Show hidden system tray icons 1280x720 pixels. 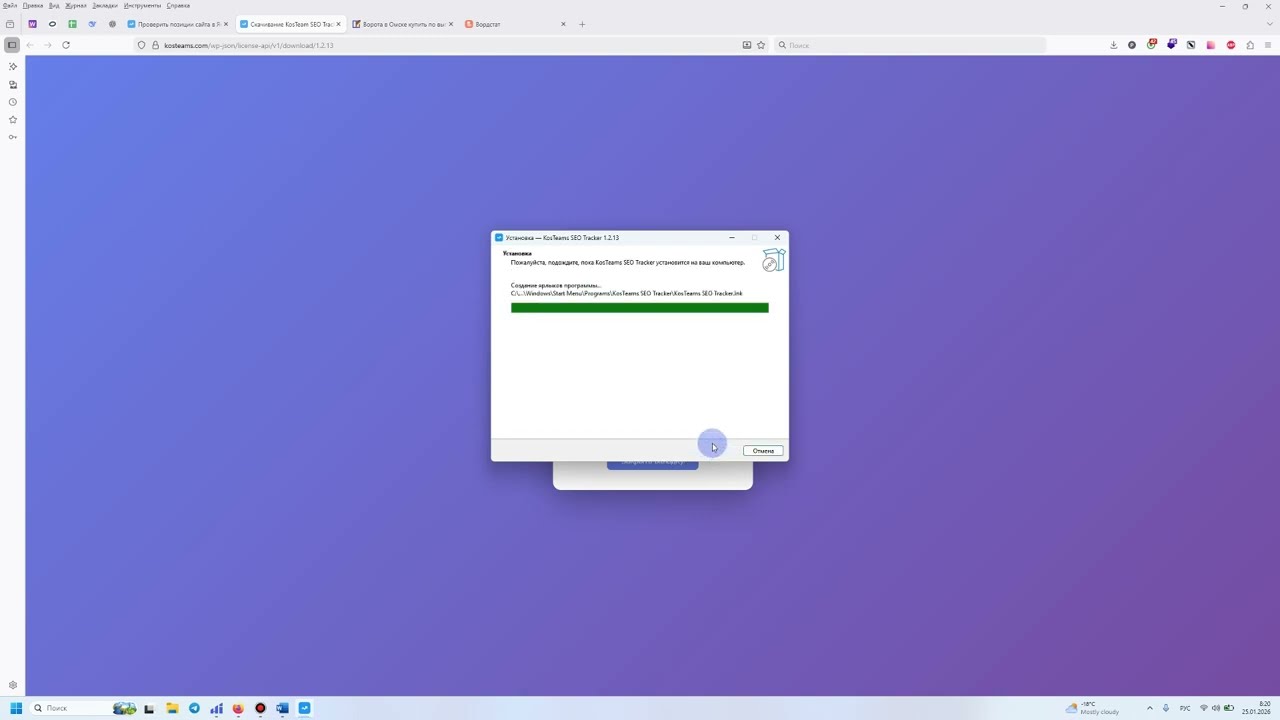[1149, 708]
